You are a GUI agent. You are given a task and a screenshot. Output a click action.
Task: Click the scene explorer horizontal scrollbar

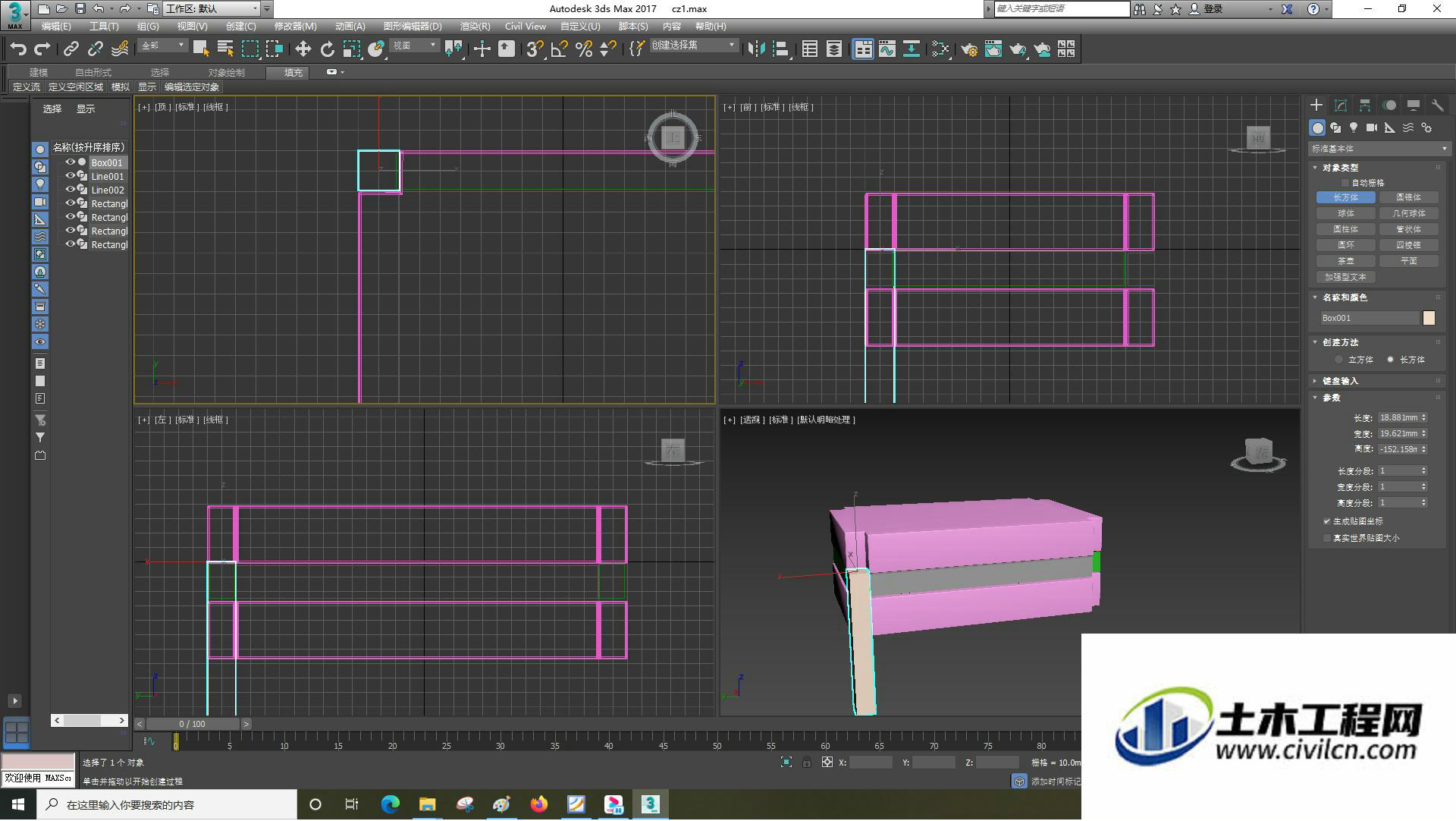[x=89, y=720]
